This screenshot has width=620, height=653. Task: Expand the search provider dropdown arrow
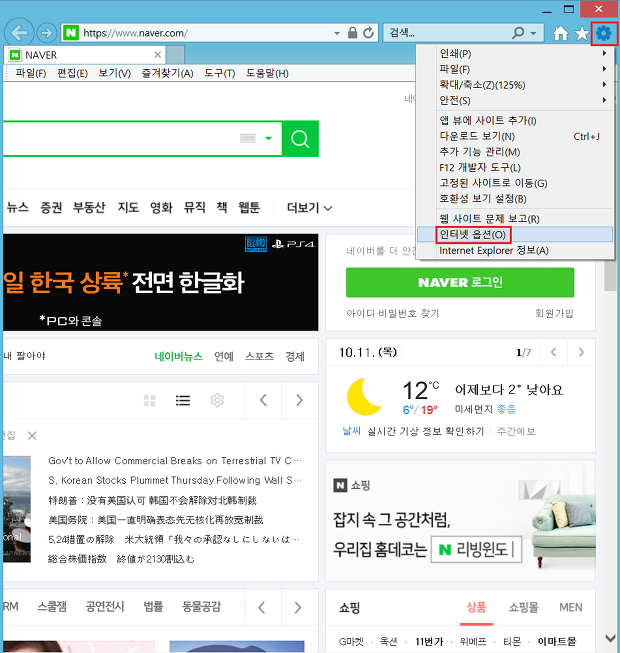[533, 33]
